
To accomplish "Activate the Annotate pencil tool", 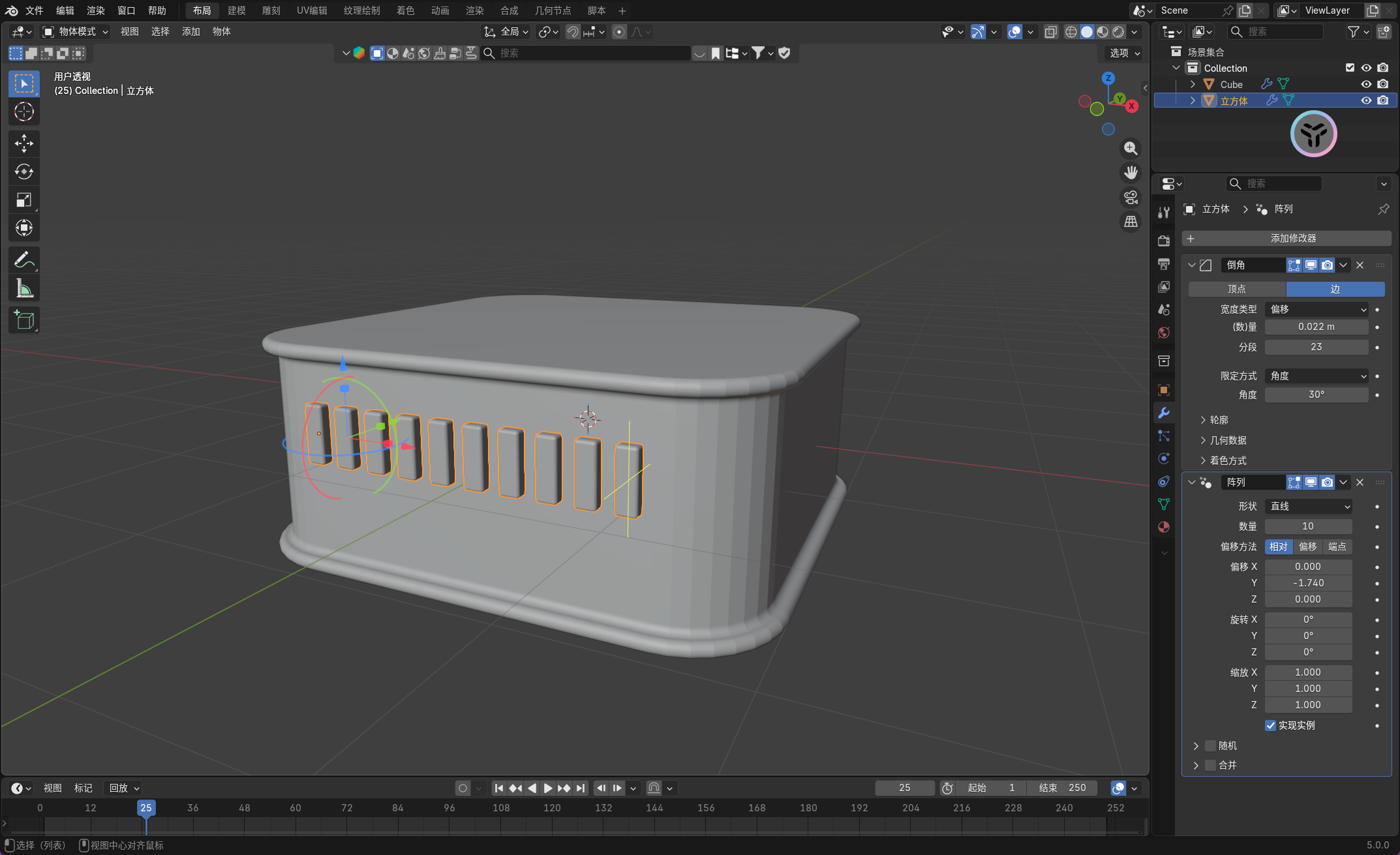I will click(24, 260).
